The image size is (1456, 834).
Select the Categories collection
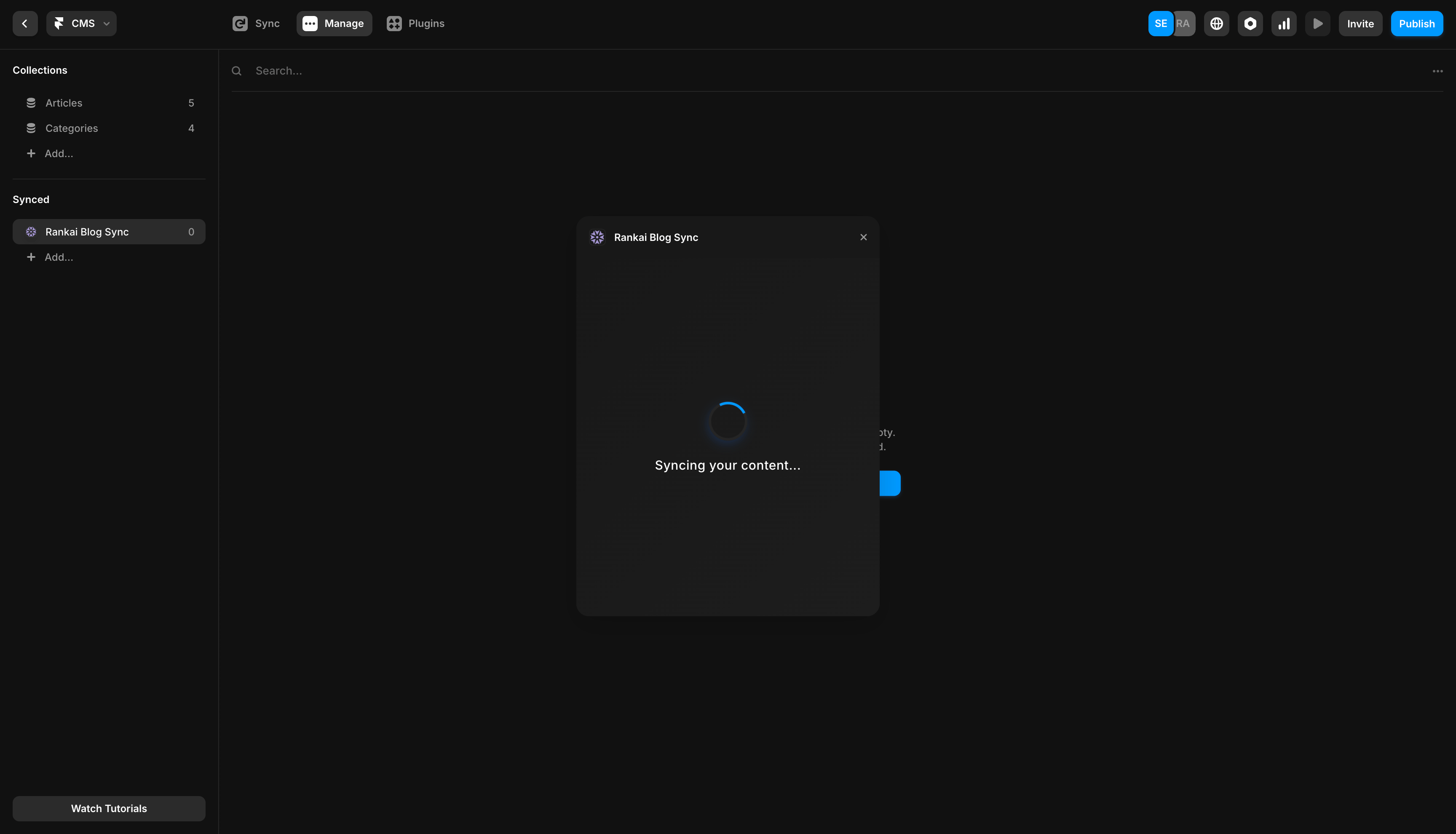(109, 128)
